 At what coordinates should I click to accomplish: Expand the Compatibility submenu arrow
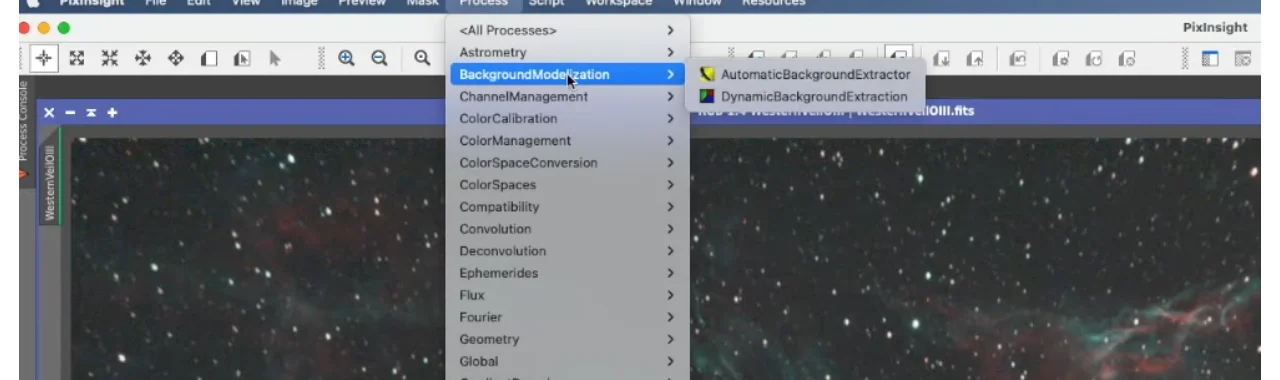tap(670, 207)
